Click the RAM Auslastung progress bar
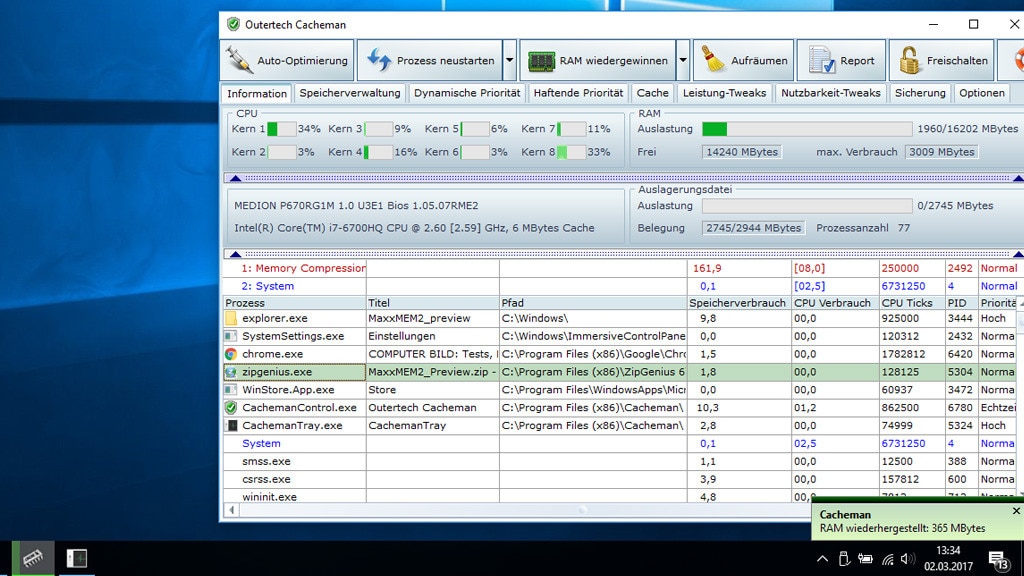Image resolution: width=1024 pixels, height=576 pixels. (x=807, y=129)
